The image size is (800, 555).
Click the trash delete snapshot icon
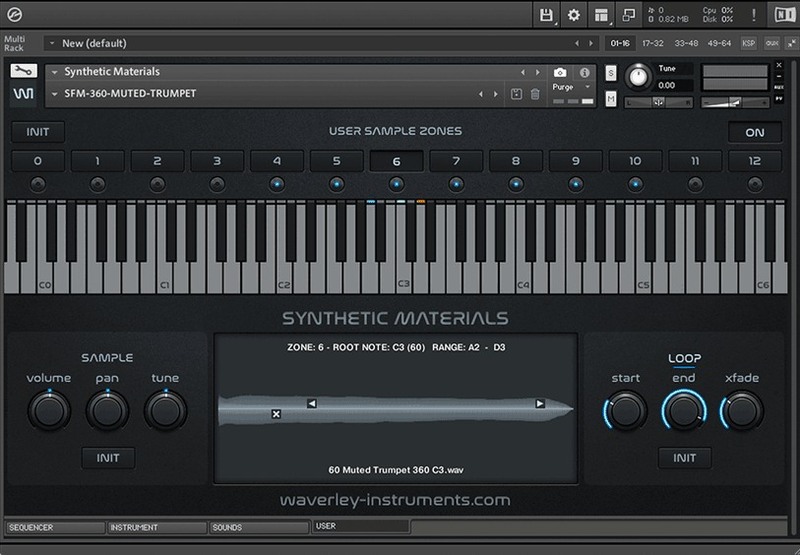coord(535,94)
